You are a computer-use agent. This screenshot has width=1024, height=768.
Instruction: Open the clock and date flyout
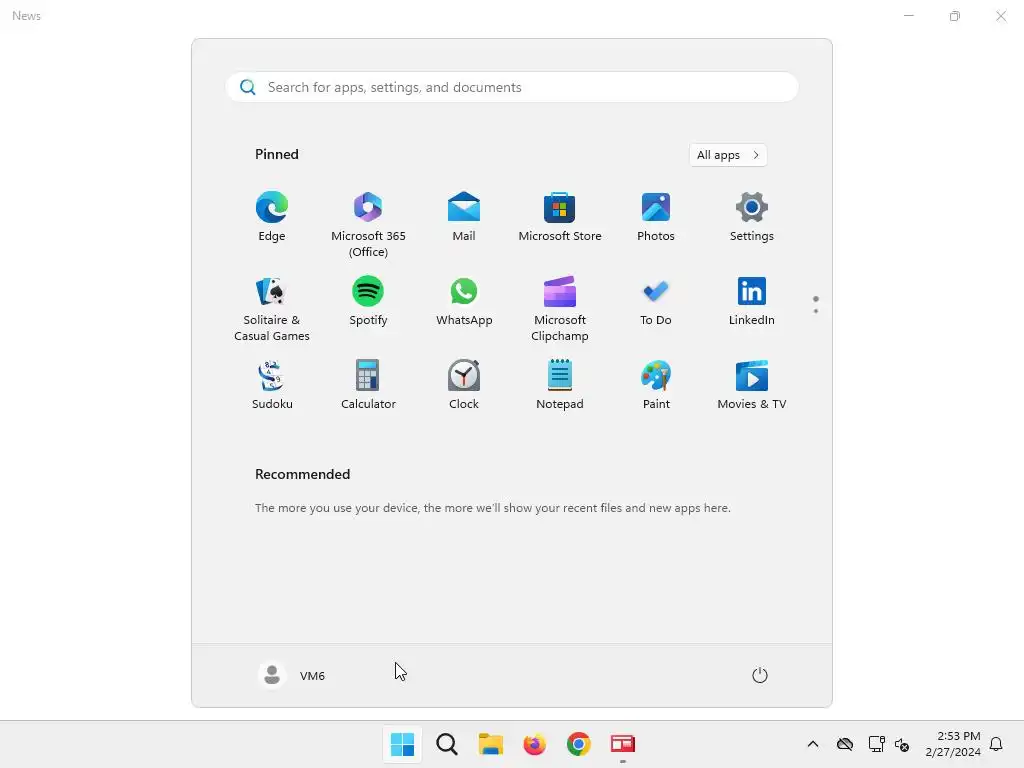tap(952, 744)
